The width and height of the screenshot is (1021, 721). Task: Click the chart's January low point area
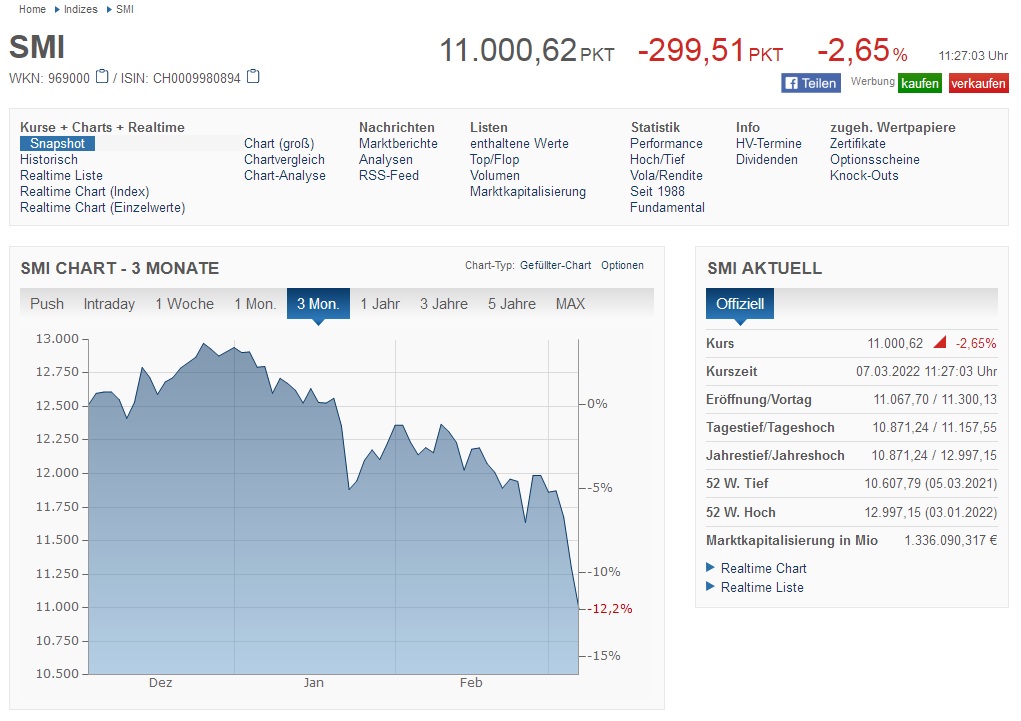pyautogui.click(x=349, y=488)
